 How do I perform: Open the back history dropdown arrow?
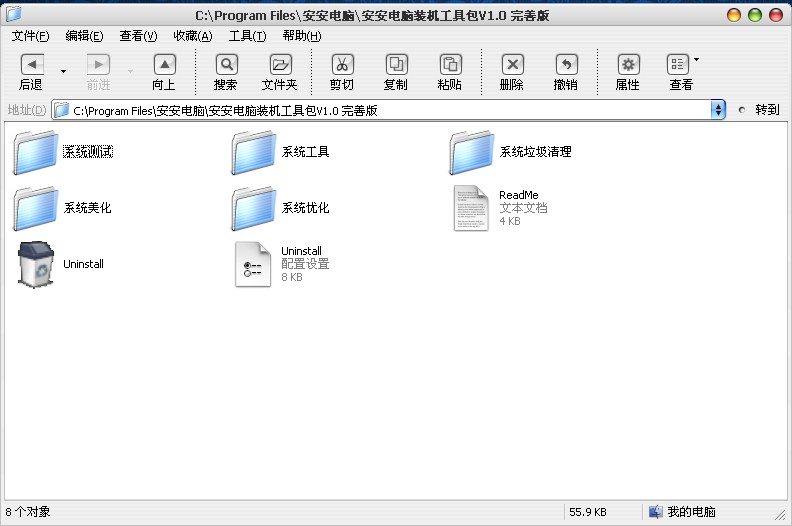point(63,71)
